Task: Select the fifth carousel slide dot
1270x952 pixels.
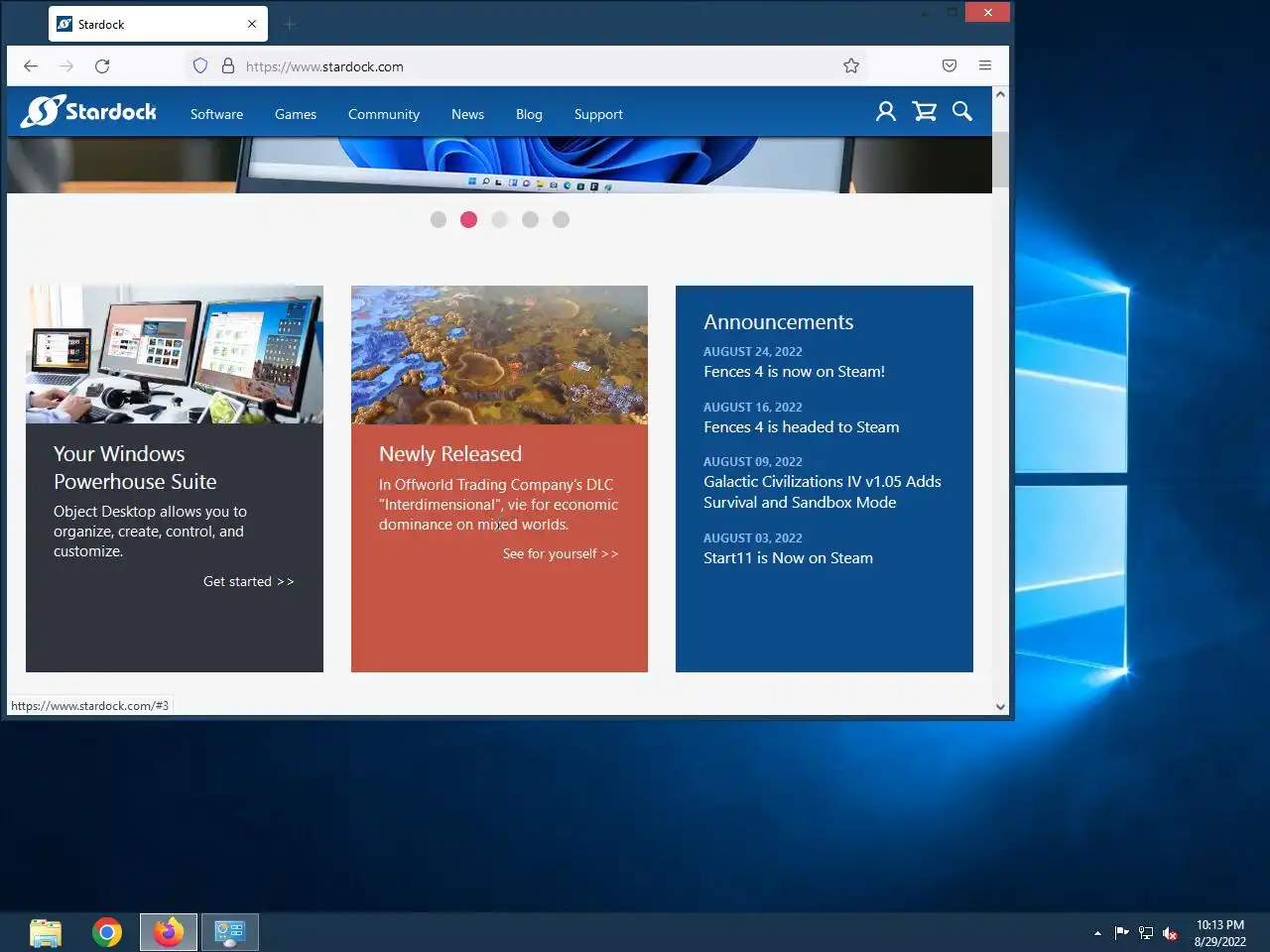Action: click(562, 219)
